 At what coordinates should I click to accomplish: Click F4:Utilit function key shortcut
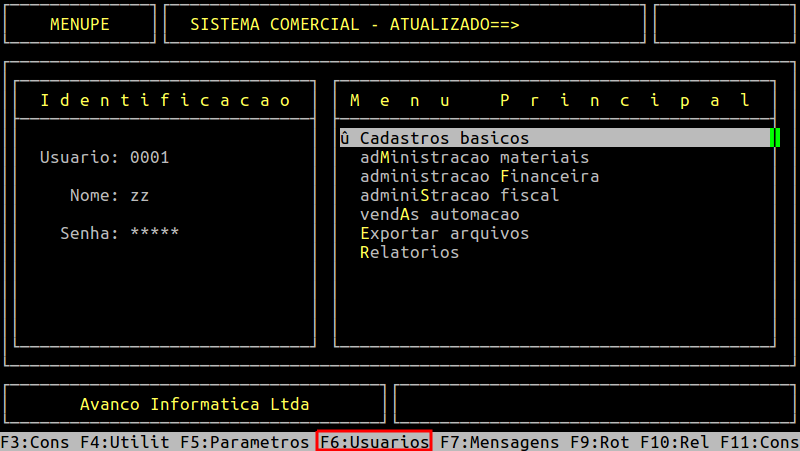click(124, 442)
